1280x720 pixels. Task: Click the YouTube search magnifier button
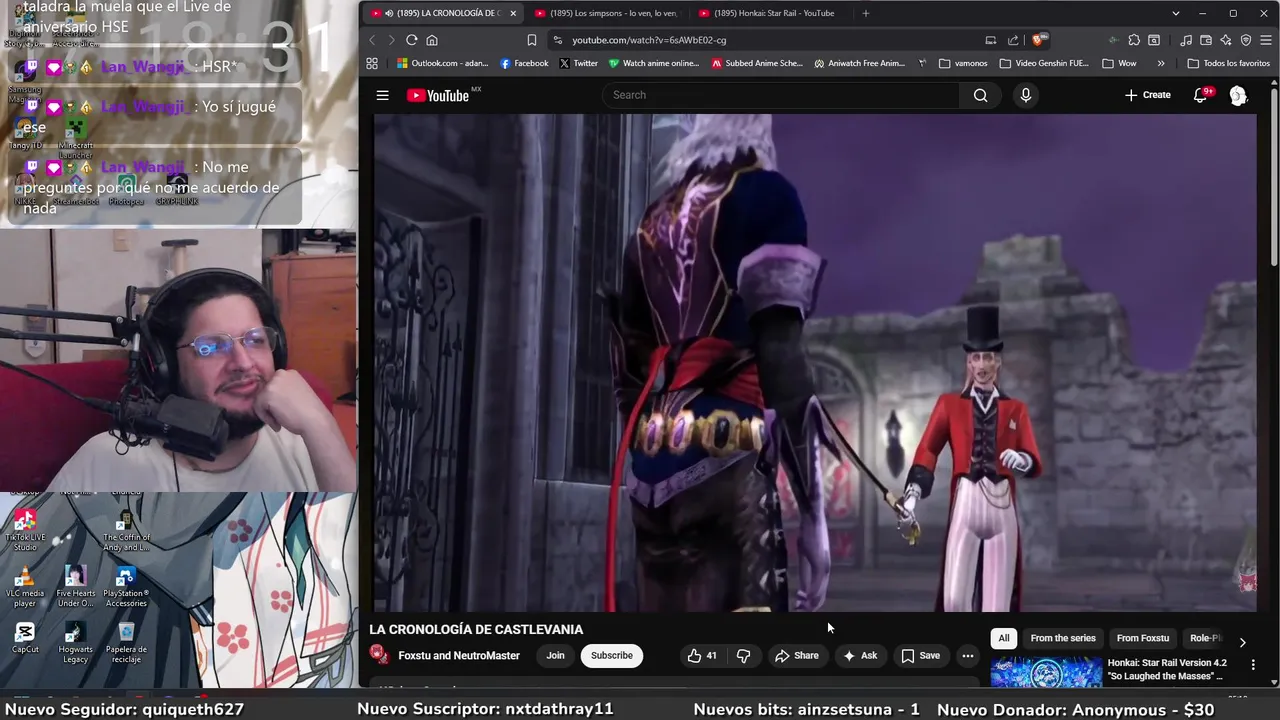point(980,95)
